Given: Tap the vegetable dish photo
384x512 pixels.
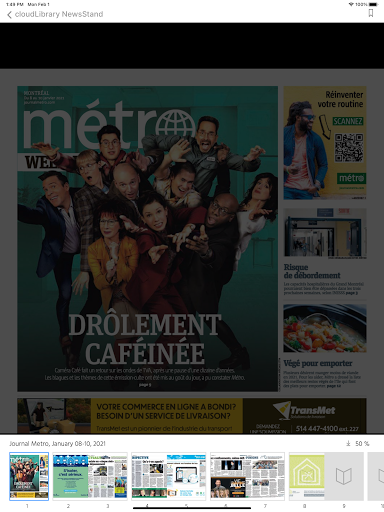Looking at the screenshot, I should click(325, 328).
